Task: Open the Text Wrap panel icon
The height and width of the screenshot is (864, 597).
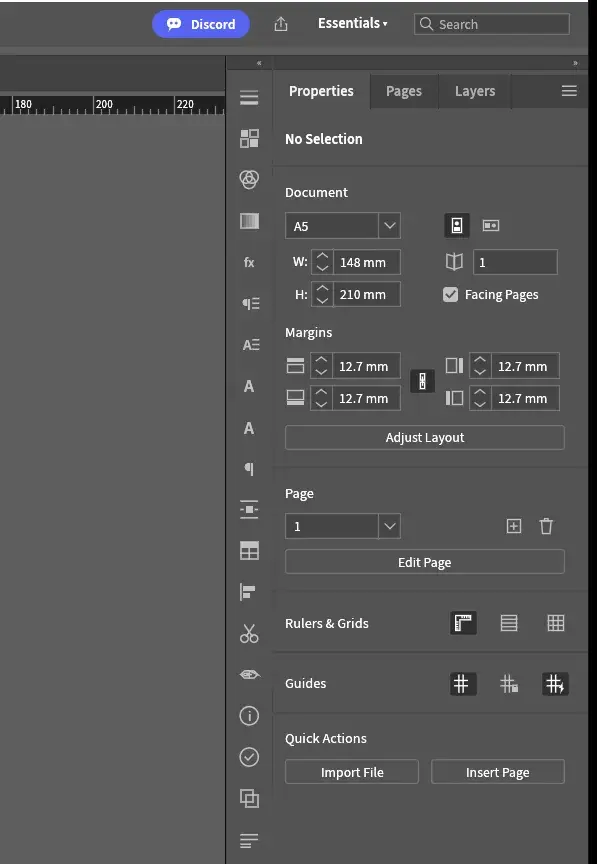Action: point(249,510)
